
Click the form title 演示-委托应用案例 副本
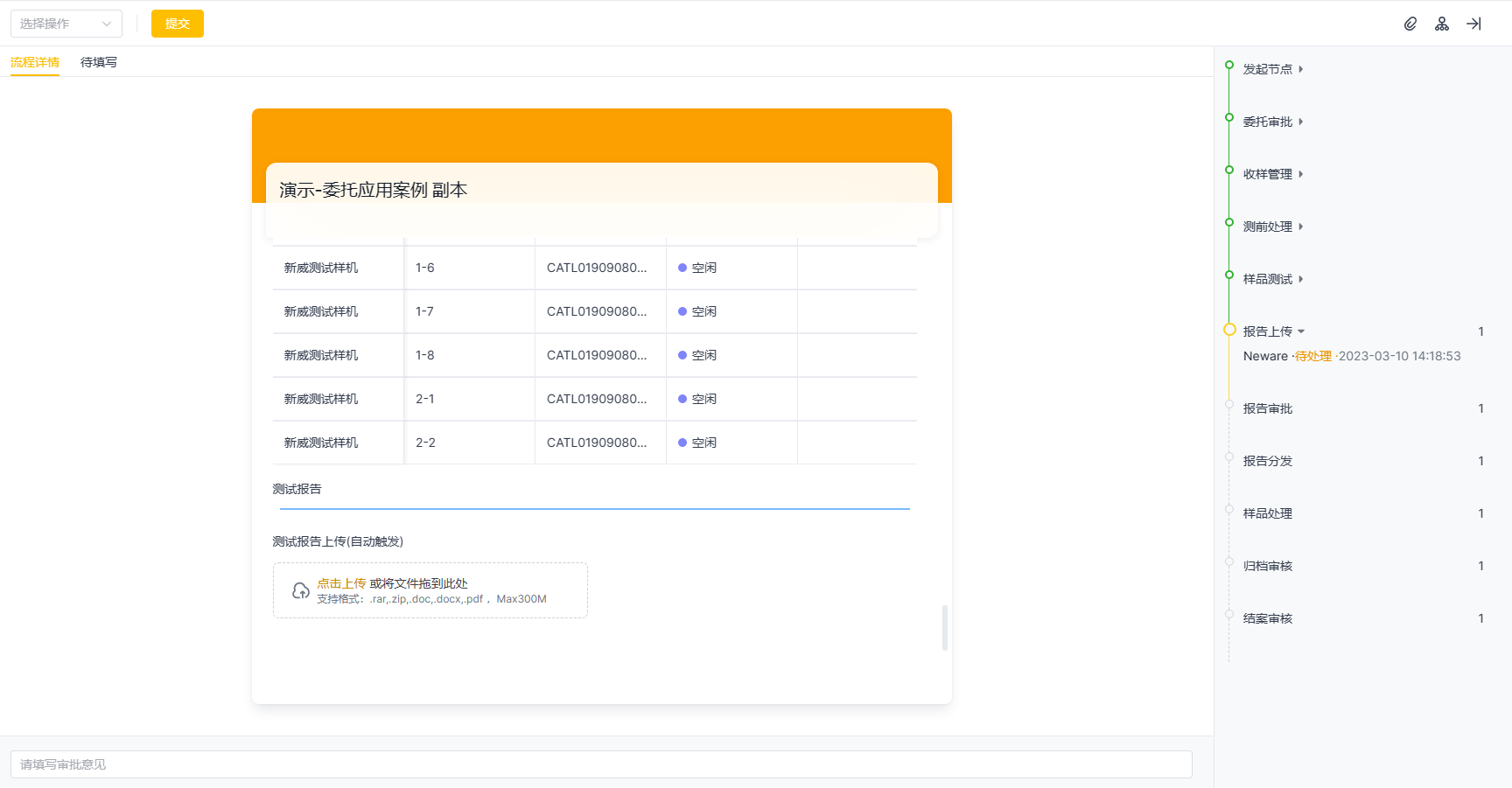374,190
